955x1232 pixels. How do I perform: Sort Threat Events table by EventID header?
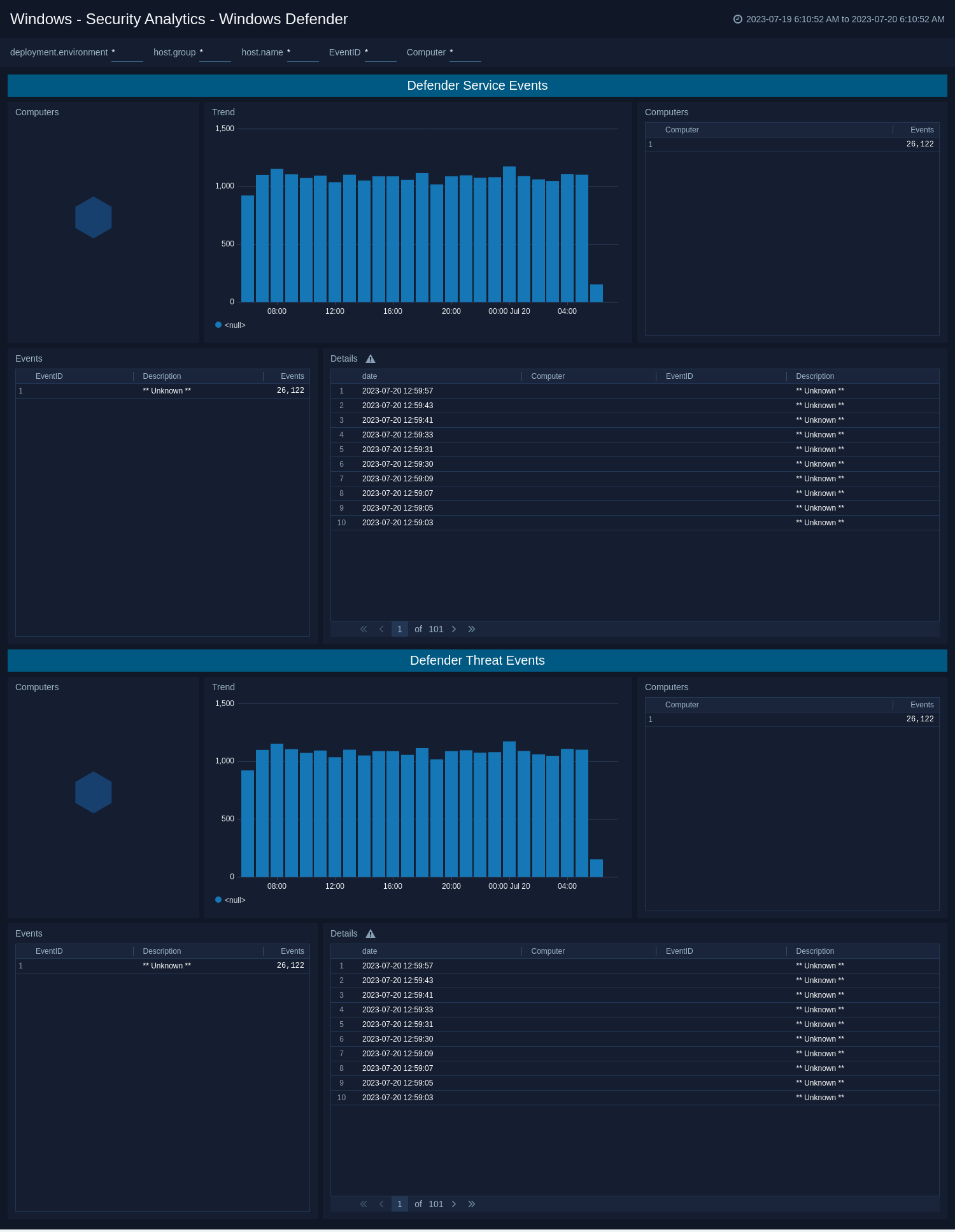pyautogui.click(x=49, y=951)
